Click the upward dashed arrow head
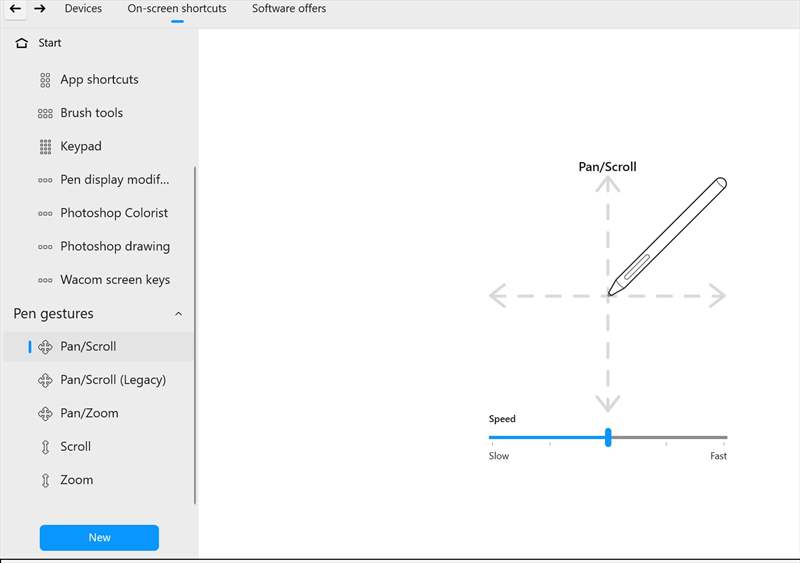This screenshot has width=800, height=563. (x=608, y=183)
